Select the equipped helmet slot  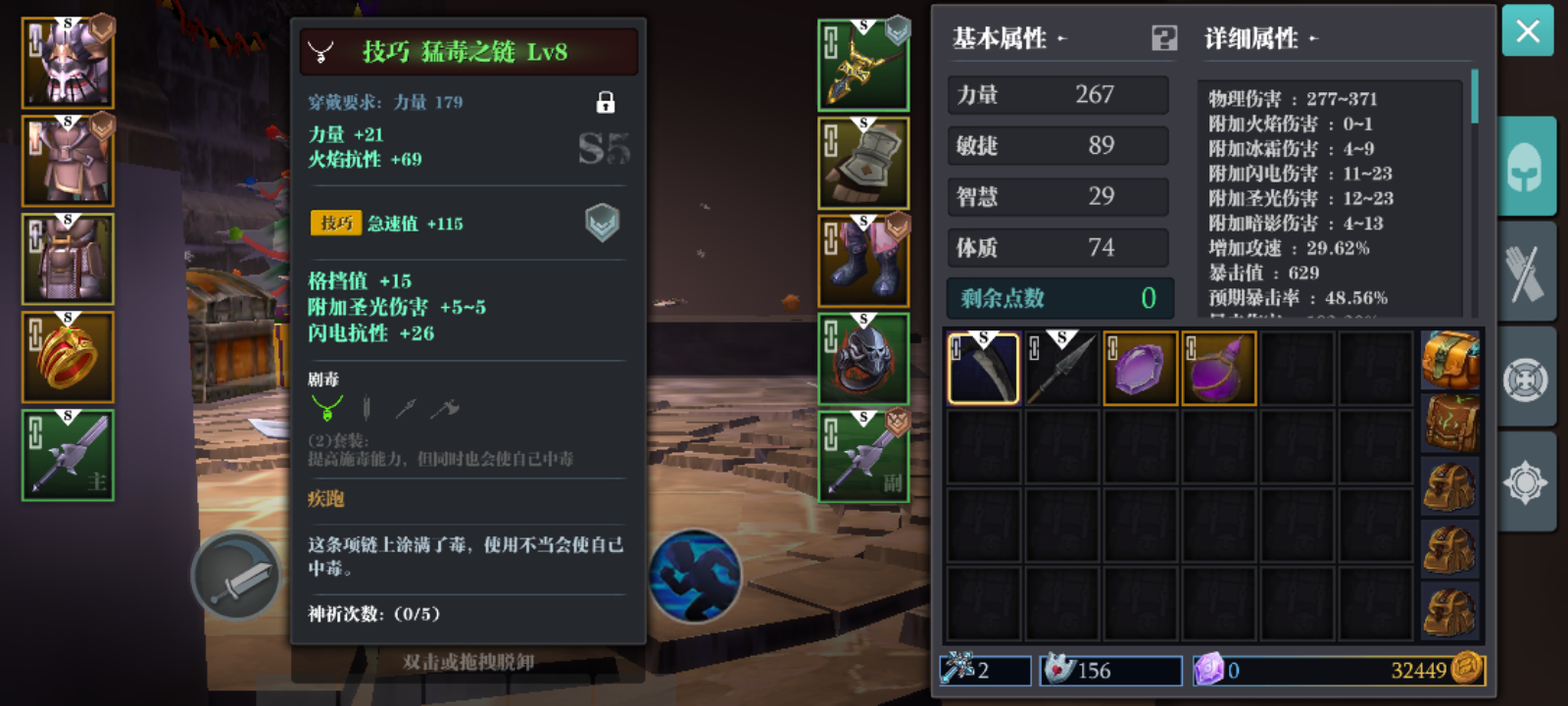coord(68,63)
